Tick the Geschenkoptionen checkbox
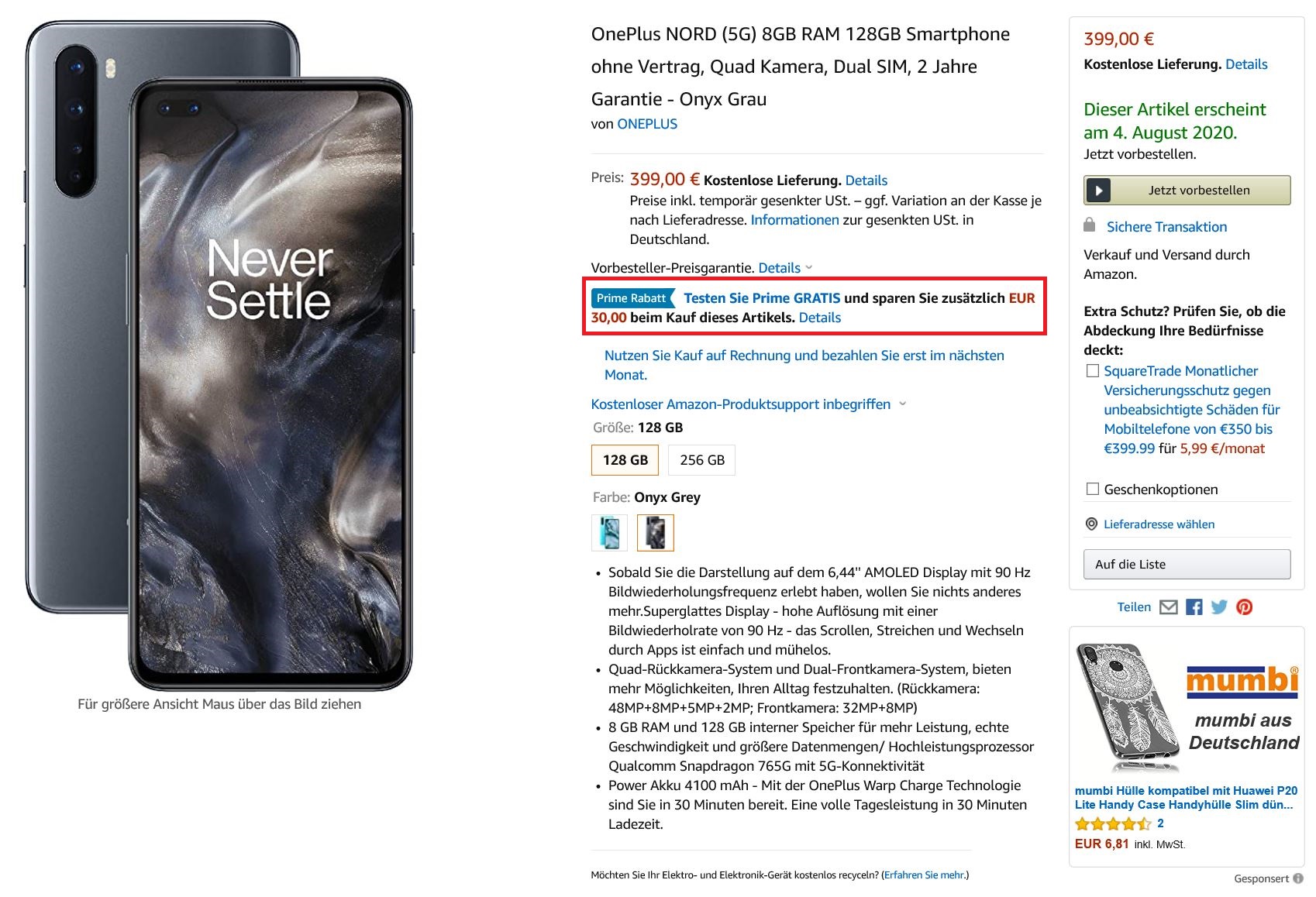The image size is (1316, 897). (x=1093, y=489)
